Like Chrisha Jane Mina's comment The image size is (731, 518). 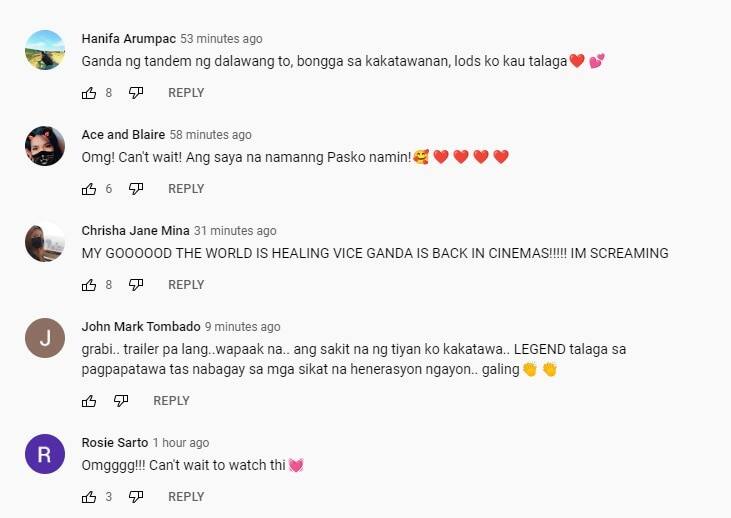[89, 285]
